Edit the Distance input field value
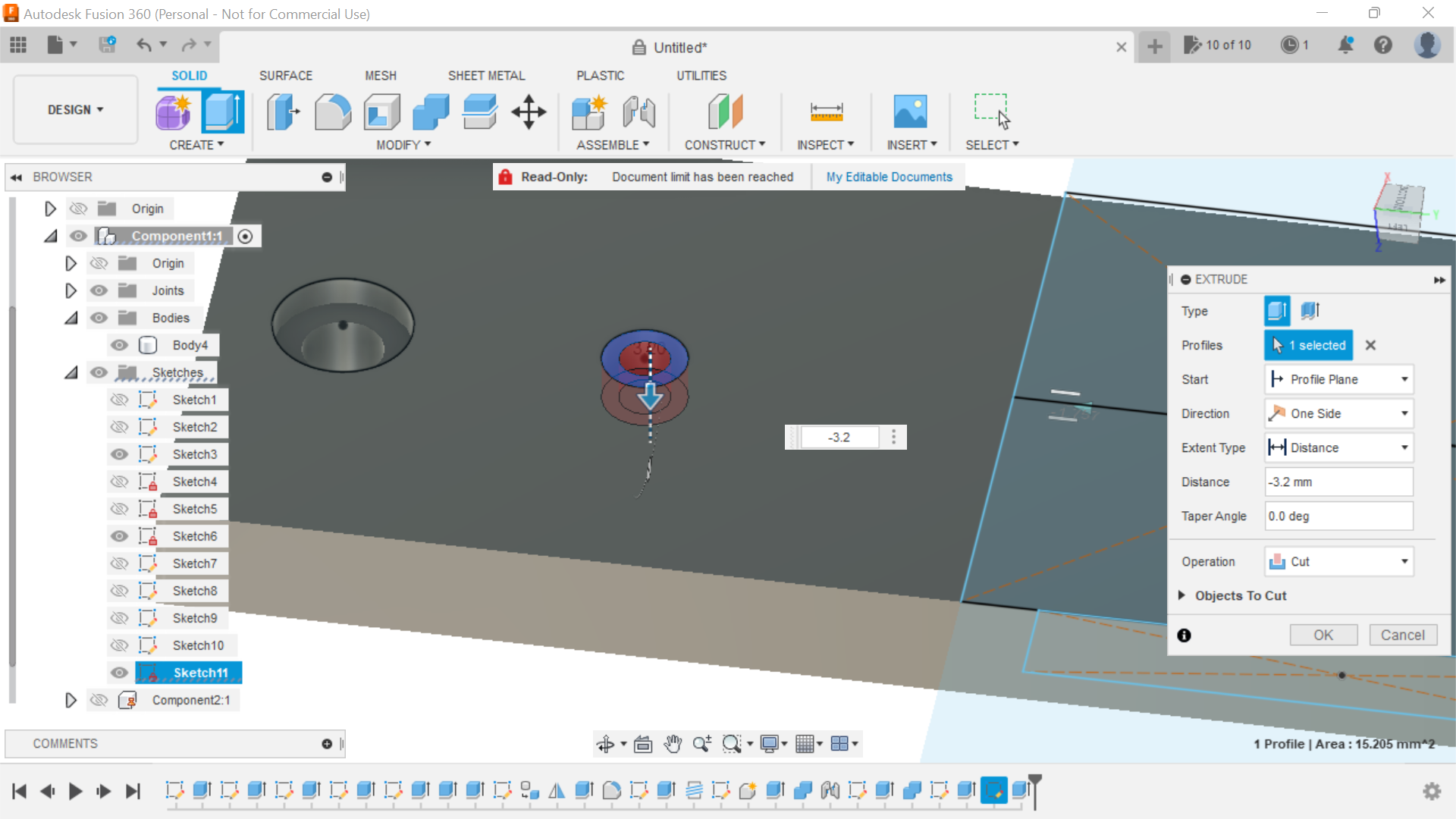 point(1337,481)
